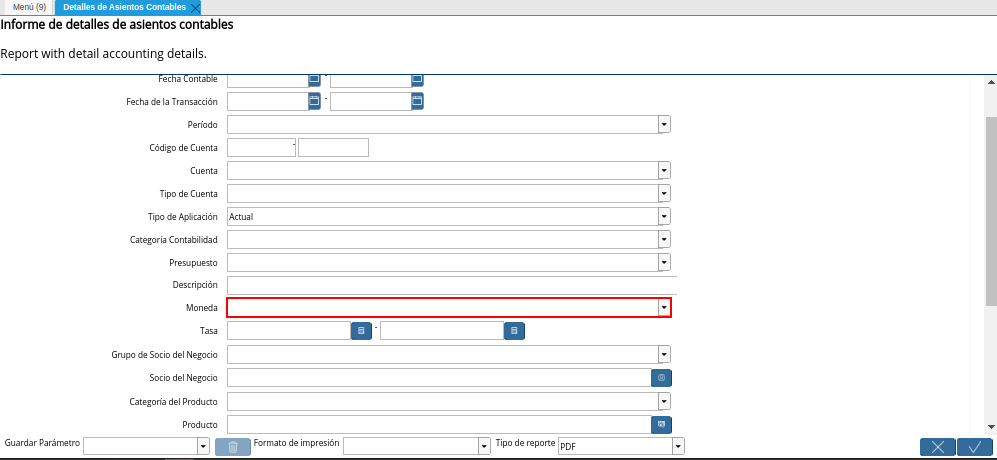
Task: Click the Moneda field label
Action: [x=202, y=308]
